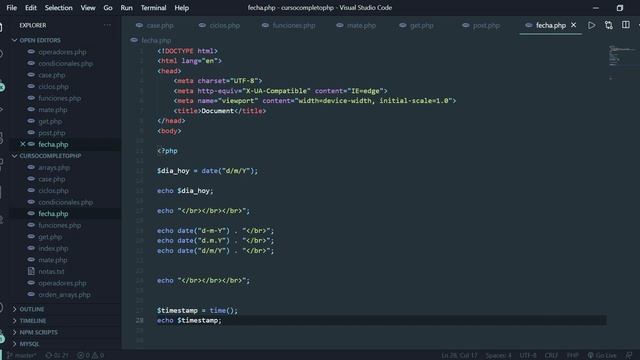Open errors and warnings problems indicator
Viewport: 640px width, 360px height.
pyautogui.click(x=90, y=356)
